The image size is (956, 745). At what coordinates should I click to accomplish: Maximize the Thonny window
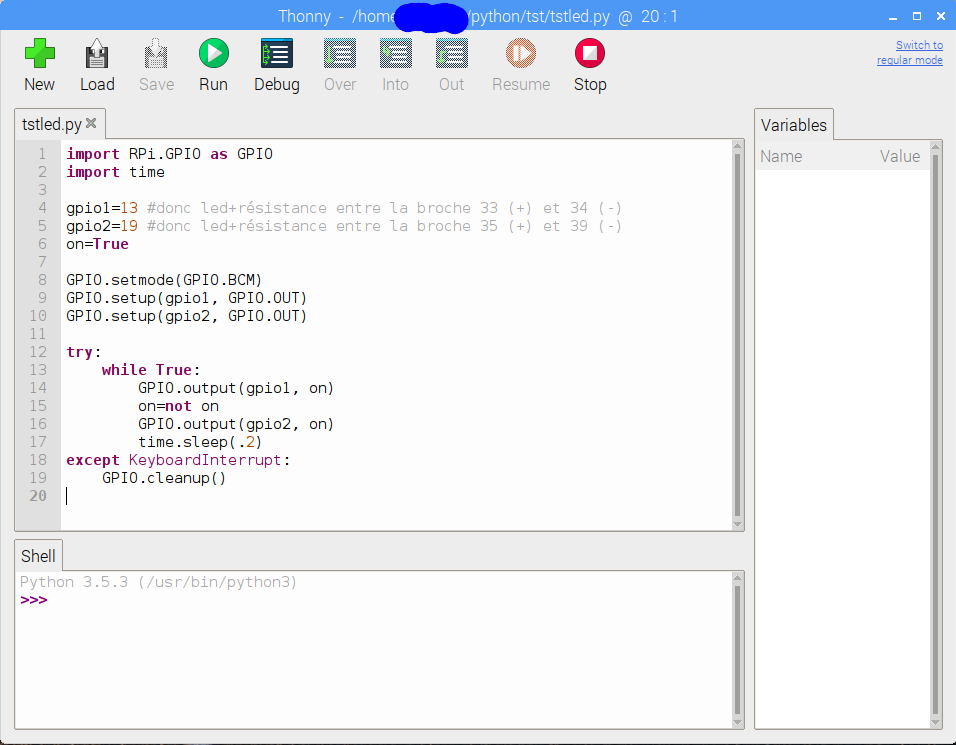(x=916, y=16)
